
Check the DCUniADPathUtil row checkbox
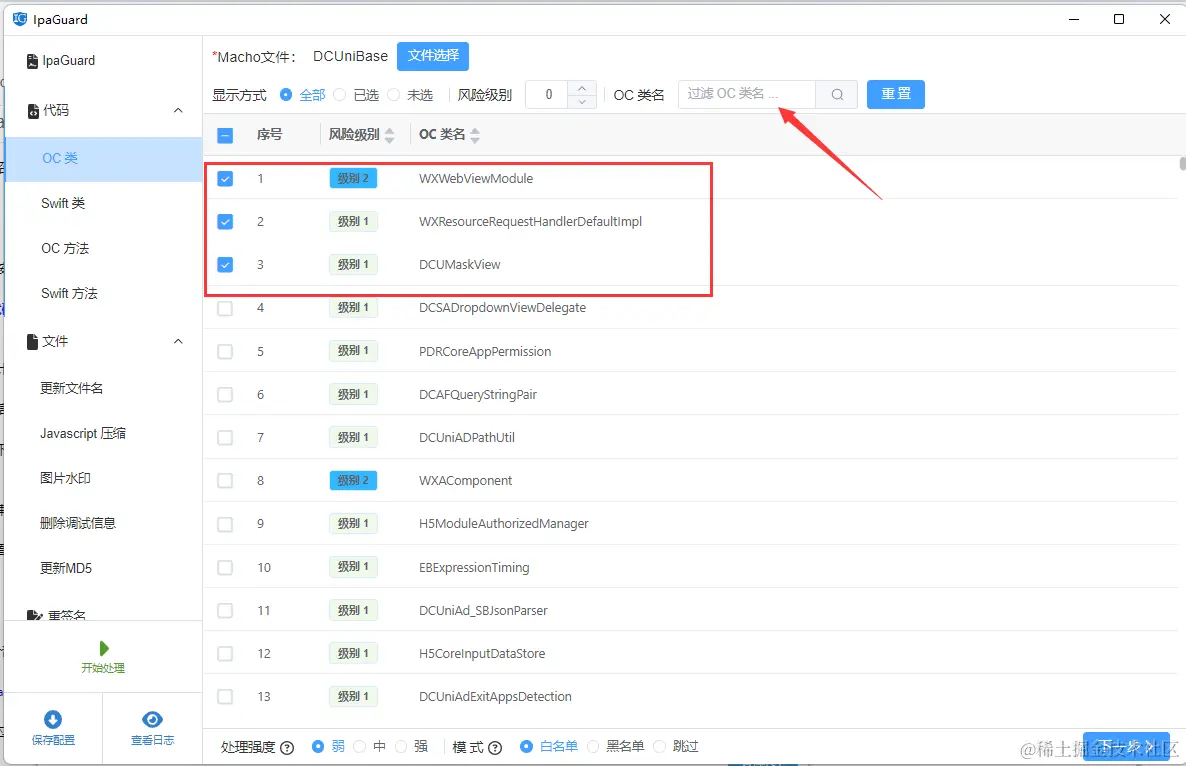pyautogui.click(x=225, y=438)
